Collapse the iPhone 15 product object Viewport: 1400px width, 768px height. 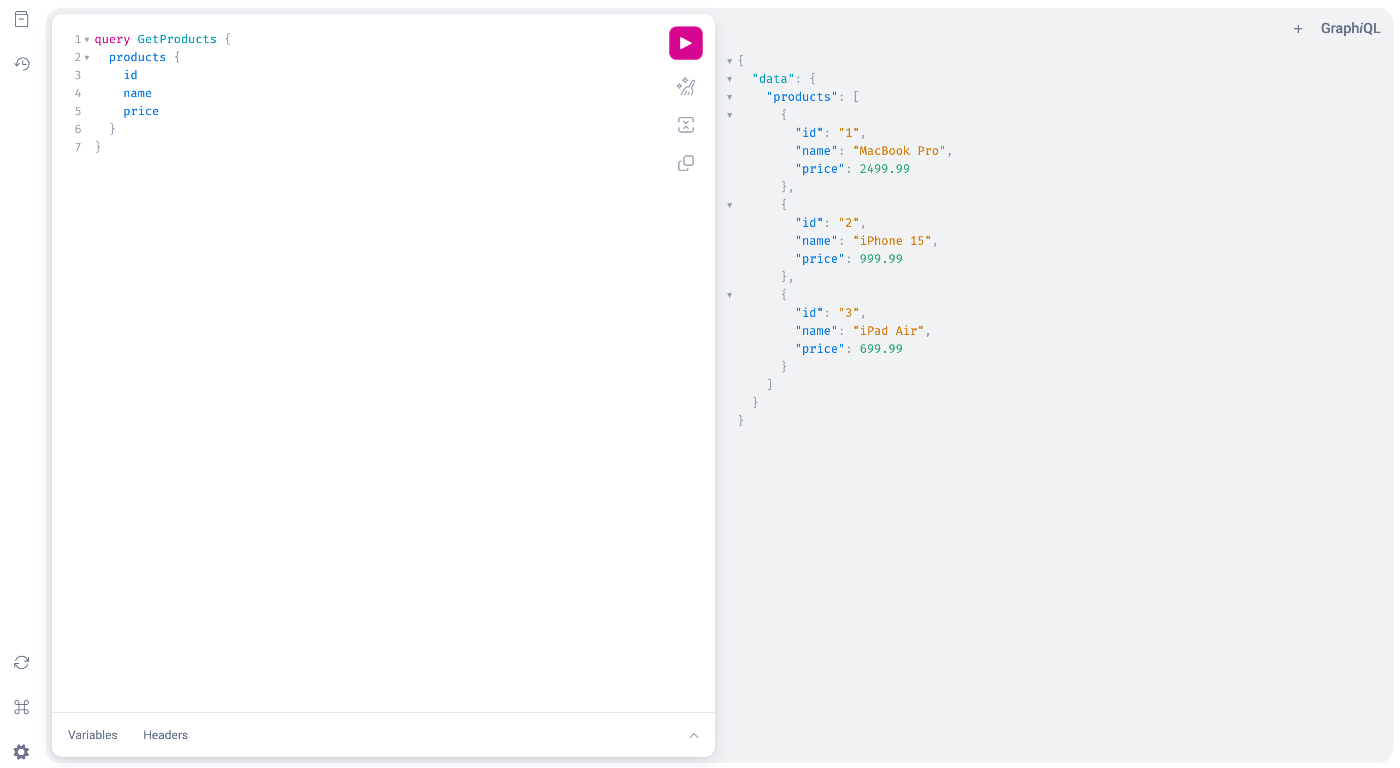(x=730, y=205)
